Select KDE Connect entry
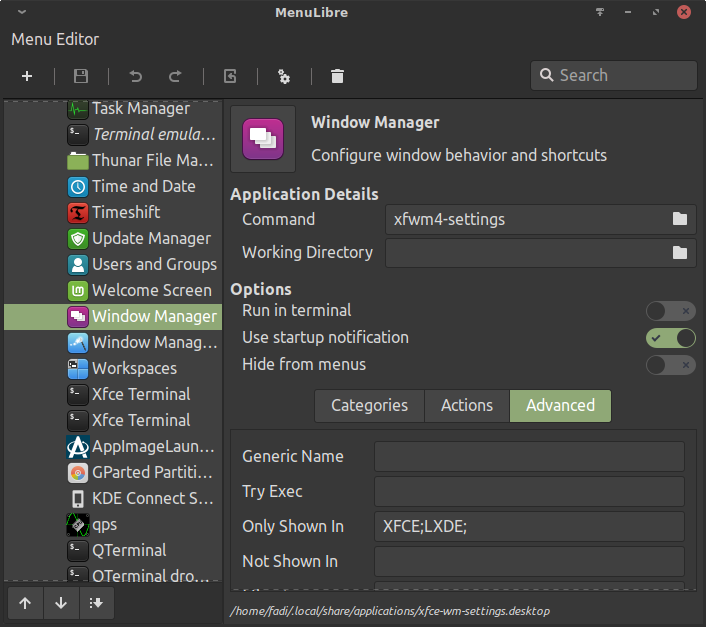This screenshot has width=706, height=627. click(113, 499)
